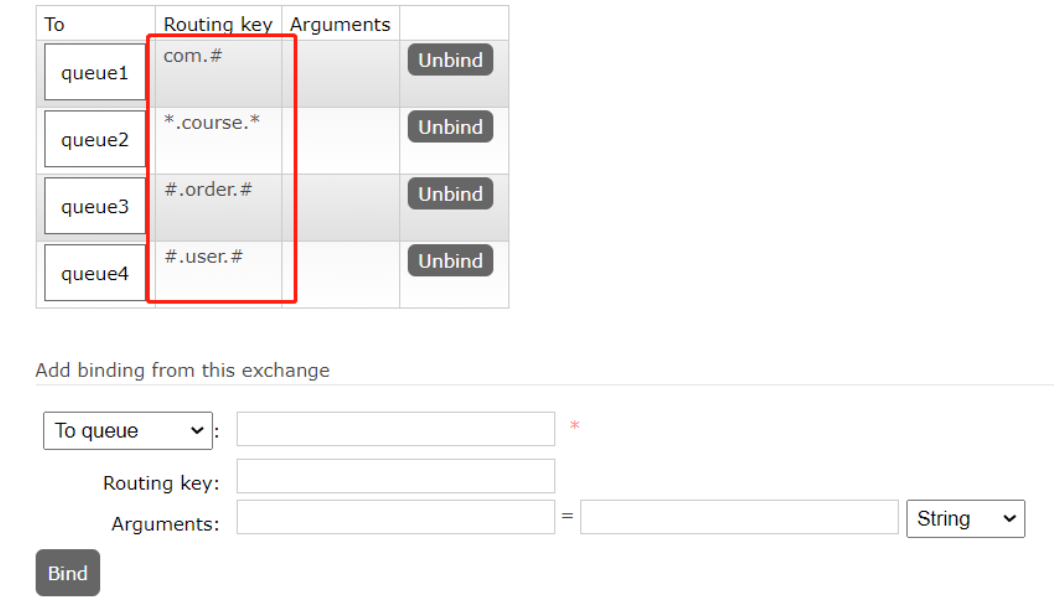Open the queue3 link
Image resolution: width=1061 pixels, height=600 pixels.
pos(95,206)
